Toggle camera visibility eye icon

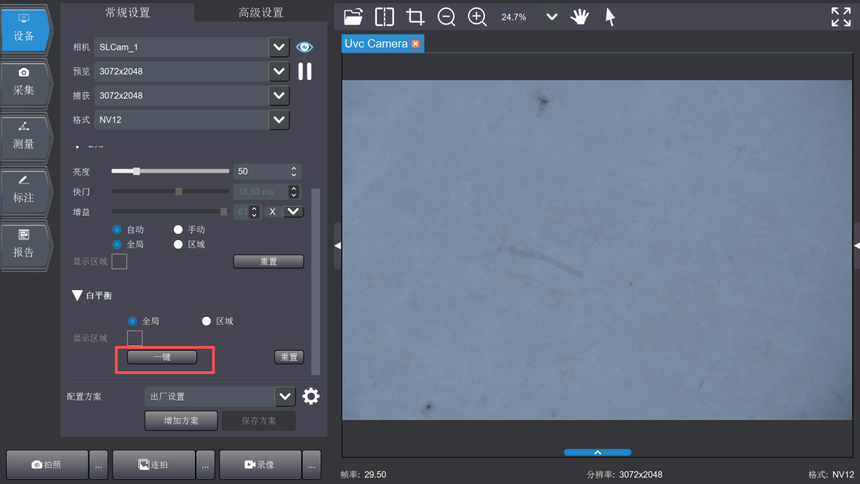click(305, 47)
